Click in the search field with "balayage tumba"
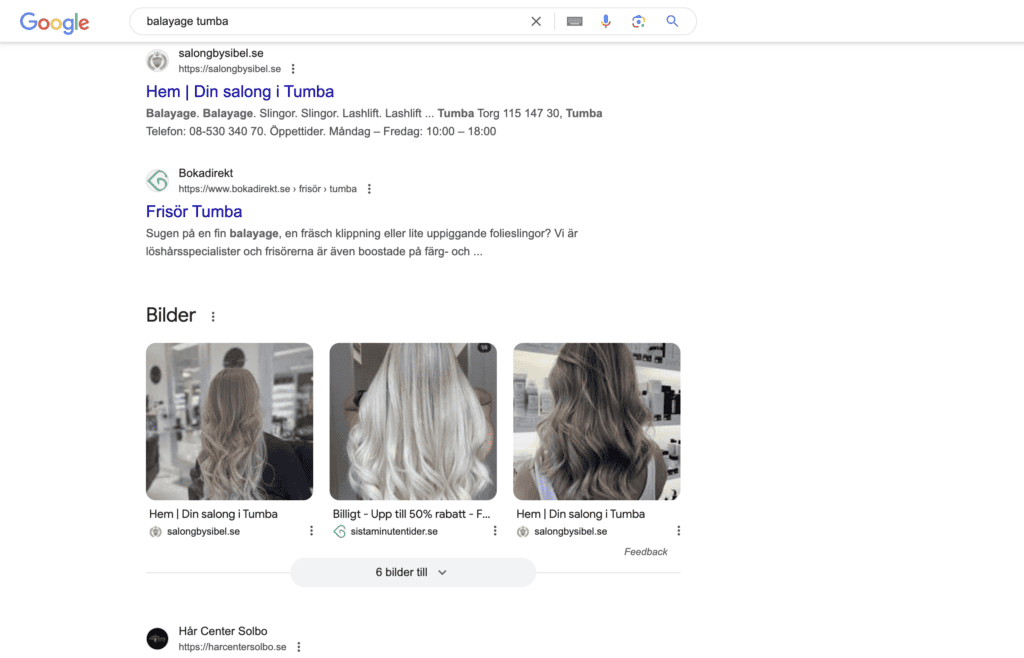 coord(330,21)
